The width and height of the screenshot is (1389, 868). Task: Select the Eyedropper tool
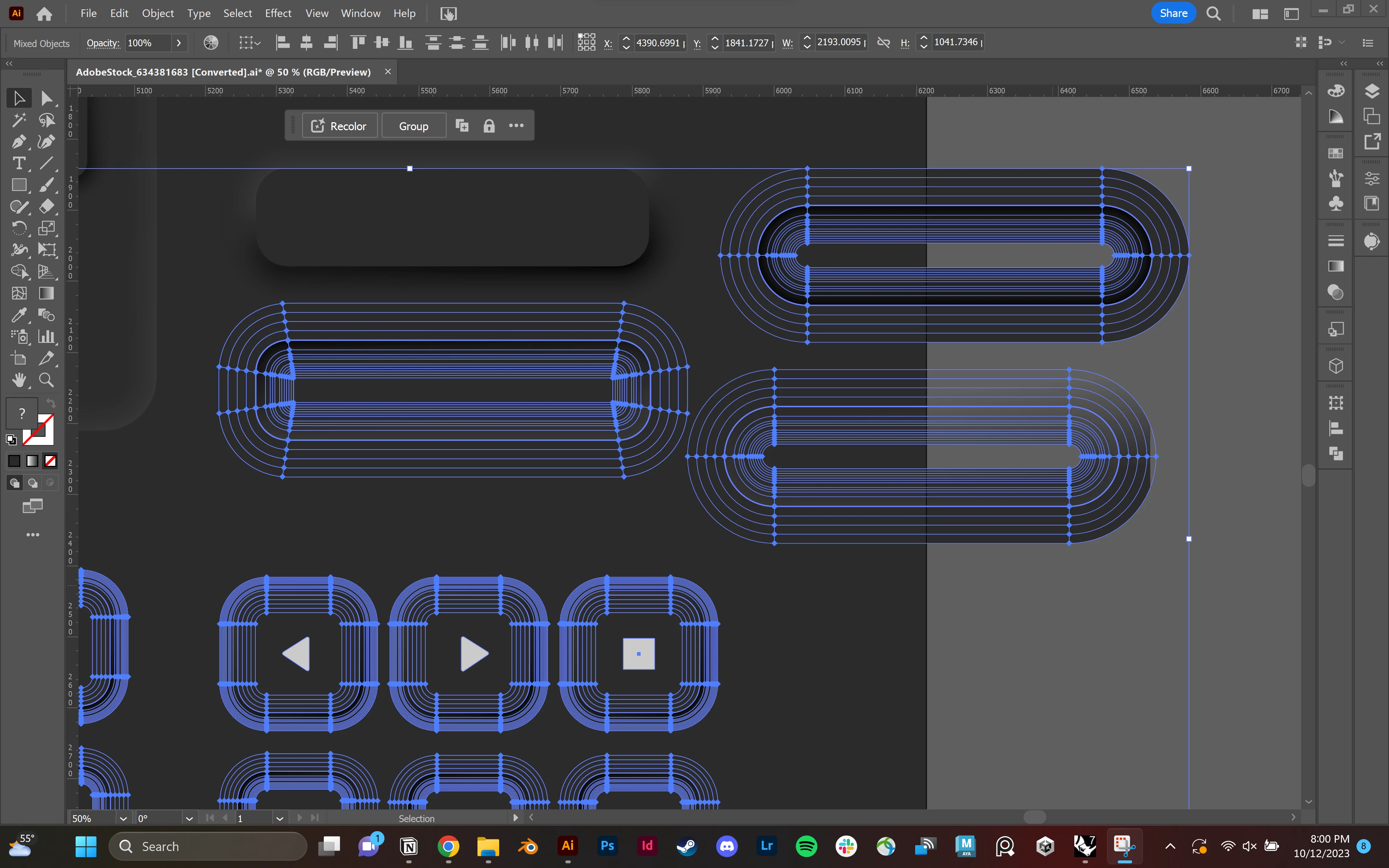pyautogui.click(x=18, y=315)
